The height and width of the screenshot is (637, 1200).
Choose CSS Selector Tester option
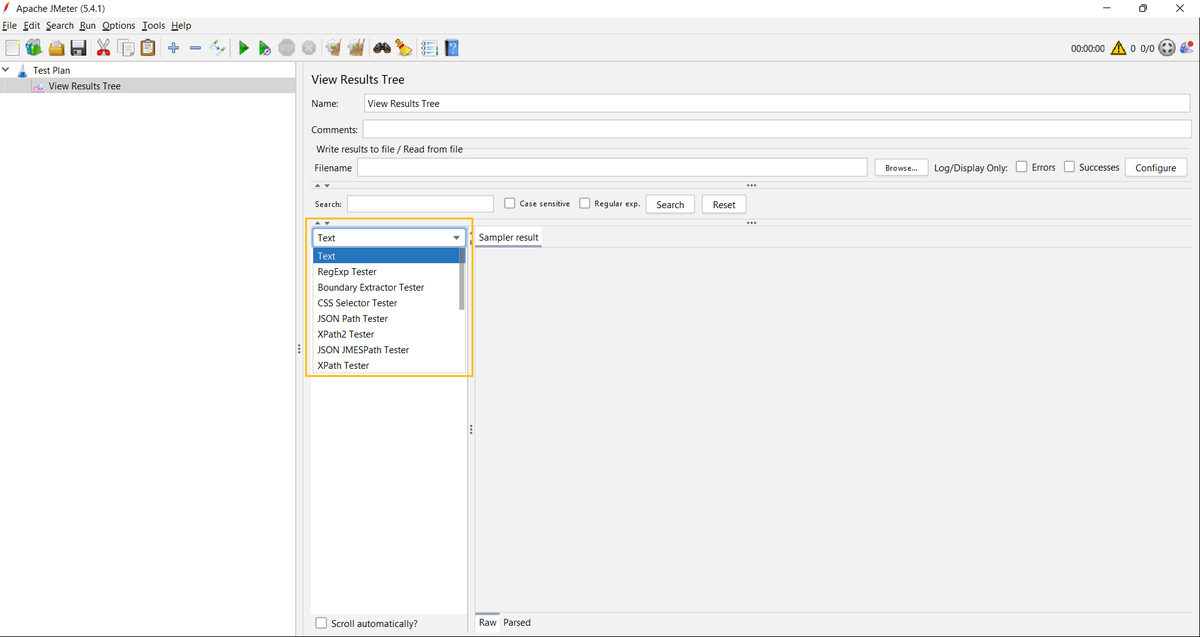click(386, 303)
